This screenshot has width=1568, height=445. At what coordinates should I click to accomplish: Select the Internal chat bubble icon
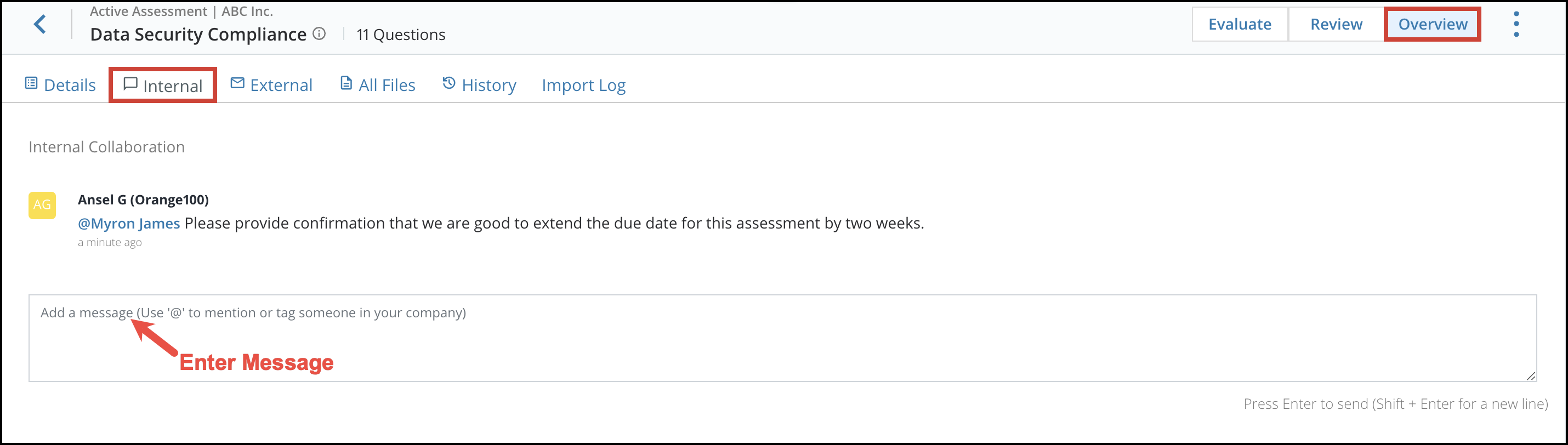tap(131, 84)
